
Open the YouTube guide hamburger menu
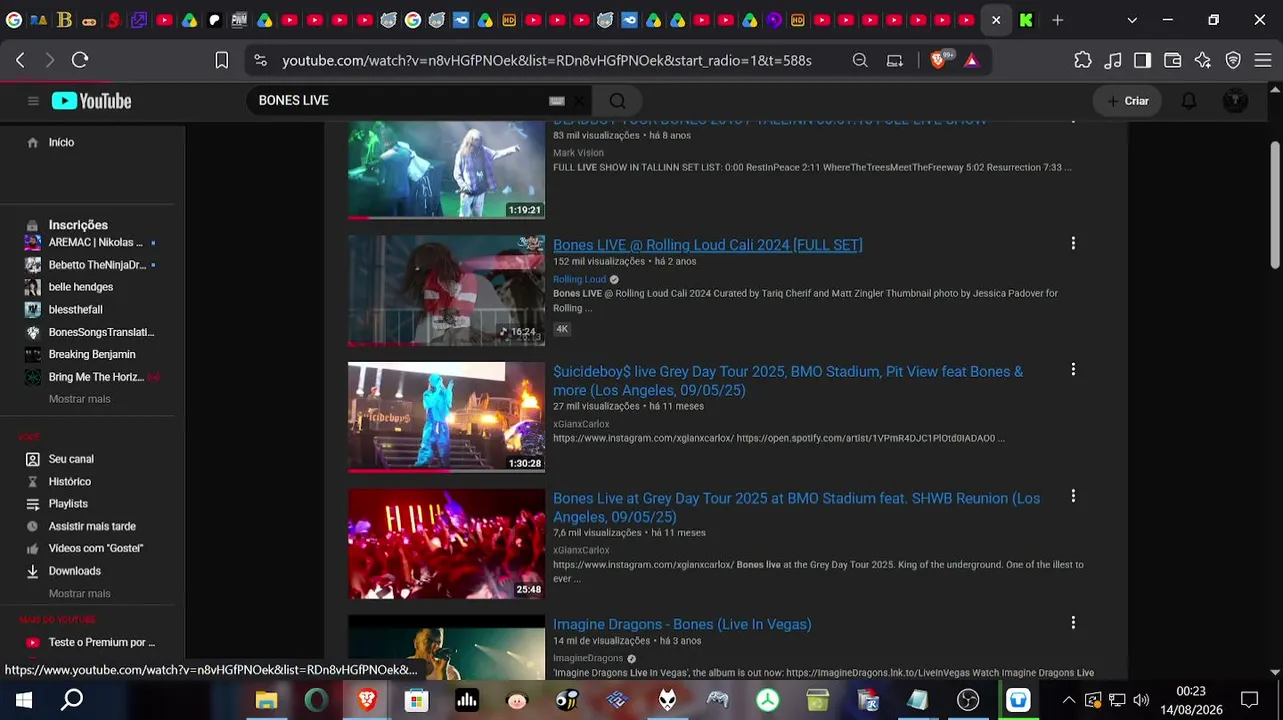[33, 101]
